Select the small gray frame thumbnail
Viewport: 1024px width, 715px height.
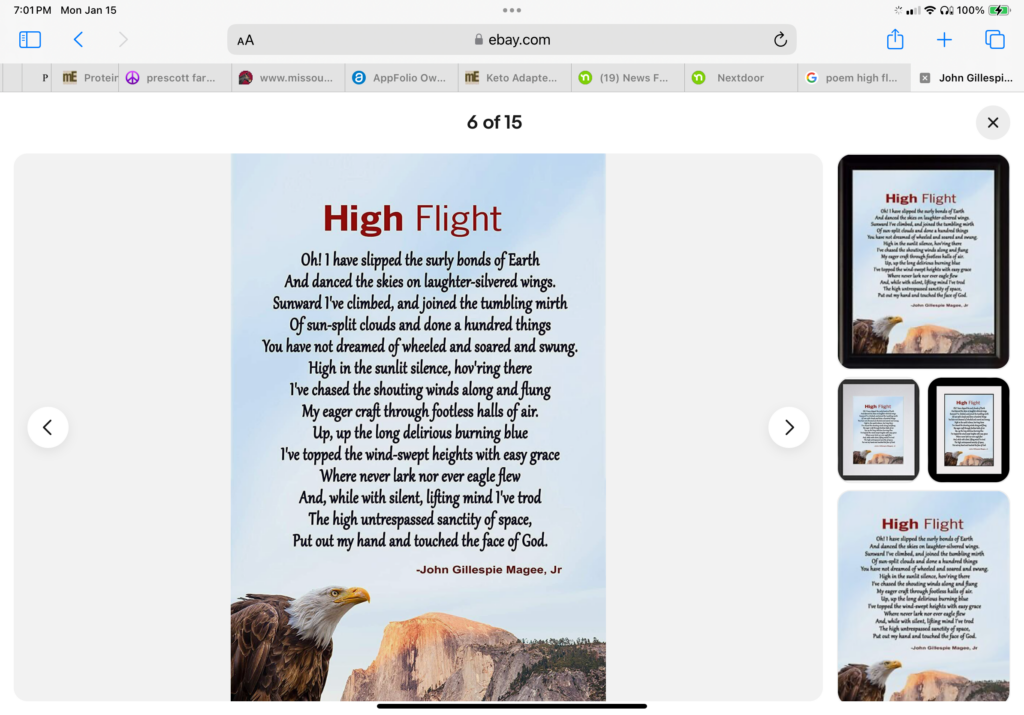878,430
